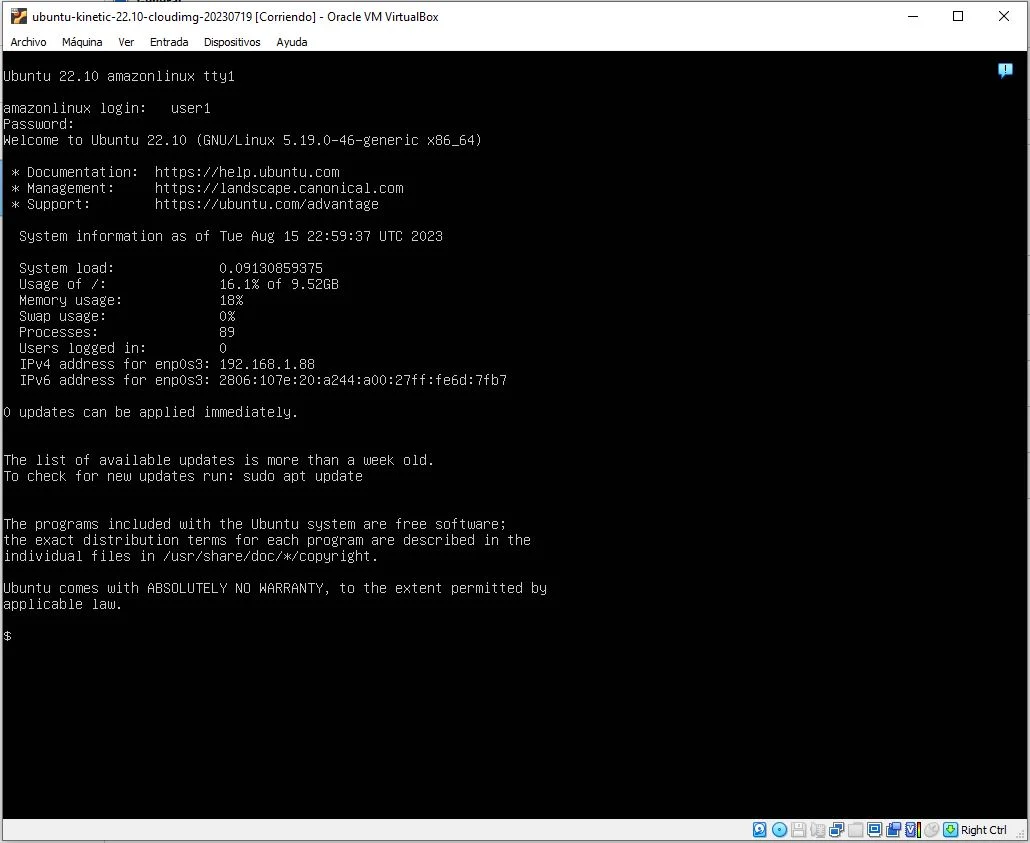Click the overlapping blue screens indicator icon
Screen dimensions: 1030x843
click(893, 830)
